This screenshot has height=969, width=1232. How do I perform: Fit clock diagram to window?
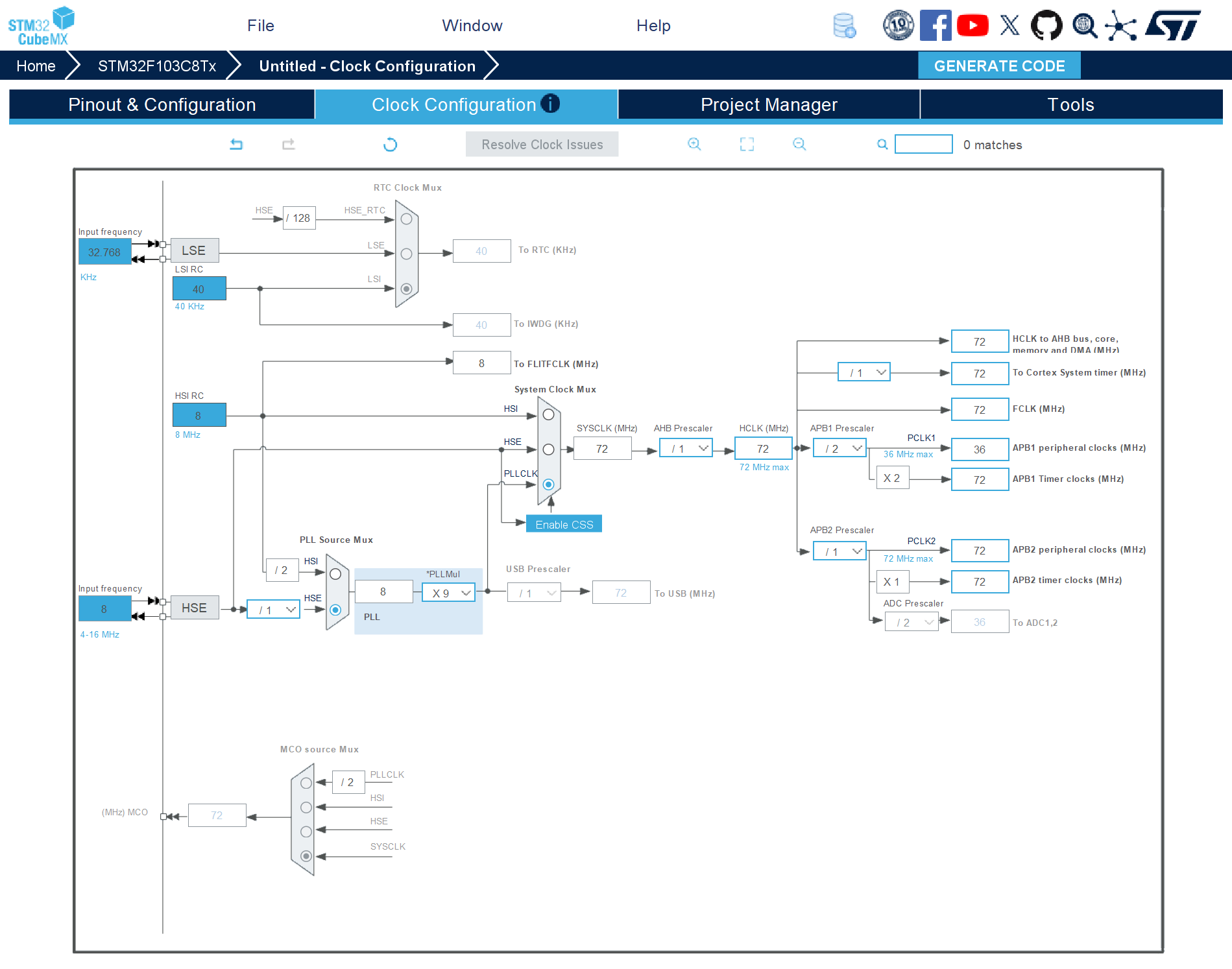(x=747, y=144)
